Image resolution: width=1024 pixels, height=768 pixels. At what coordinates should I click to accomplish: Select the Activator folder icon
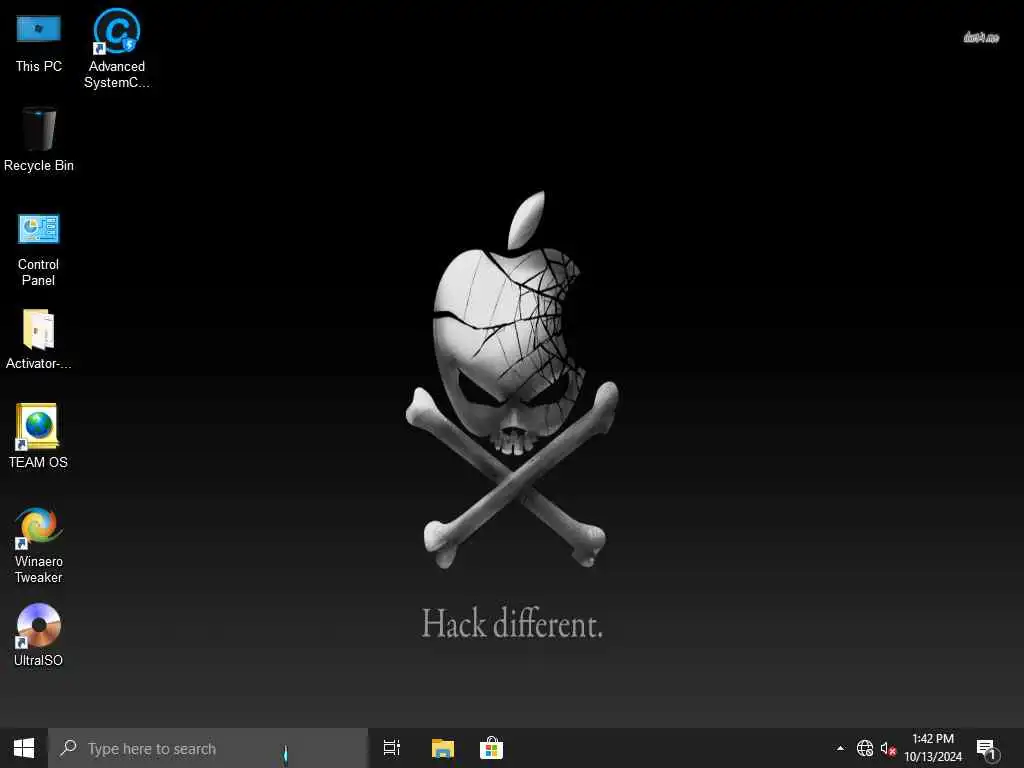39,340
